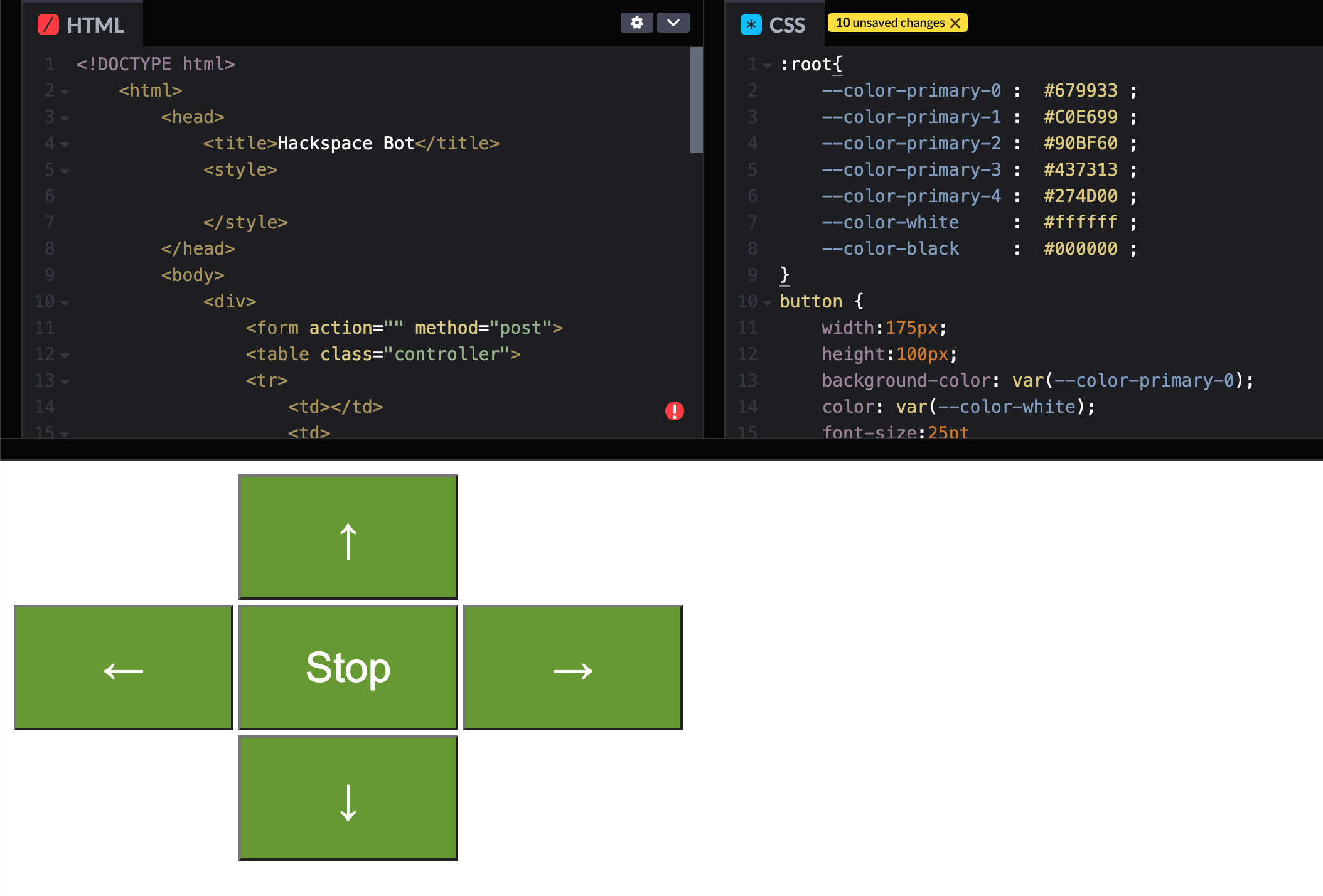This screenshot has height=896, width=1323.
Task: Click the left arrow control button
Action: tap(123, 667)
